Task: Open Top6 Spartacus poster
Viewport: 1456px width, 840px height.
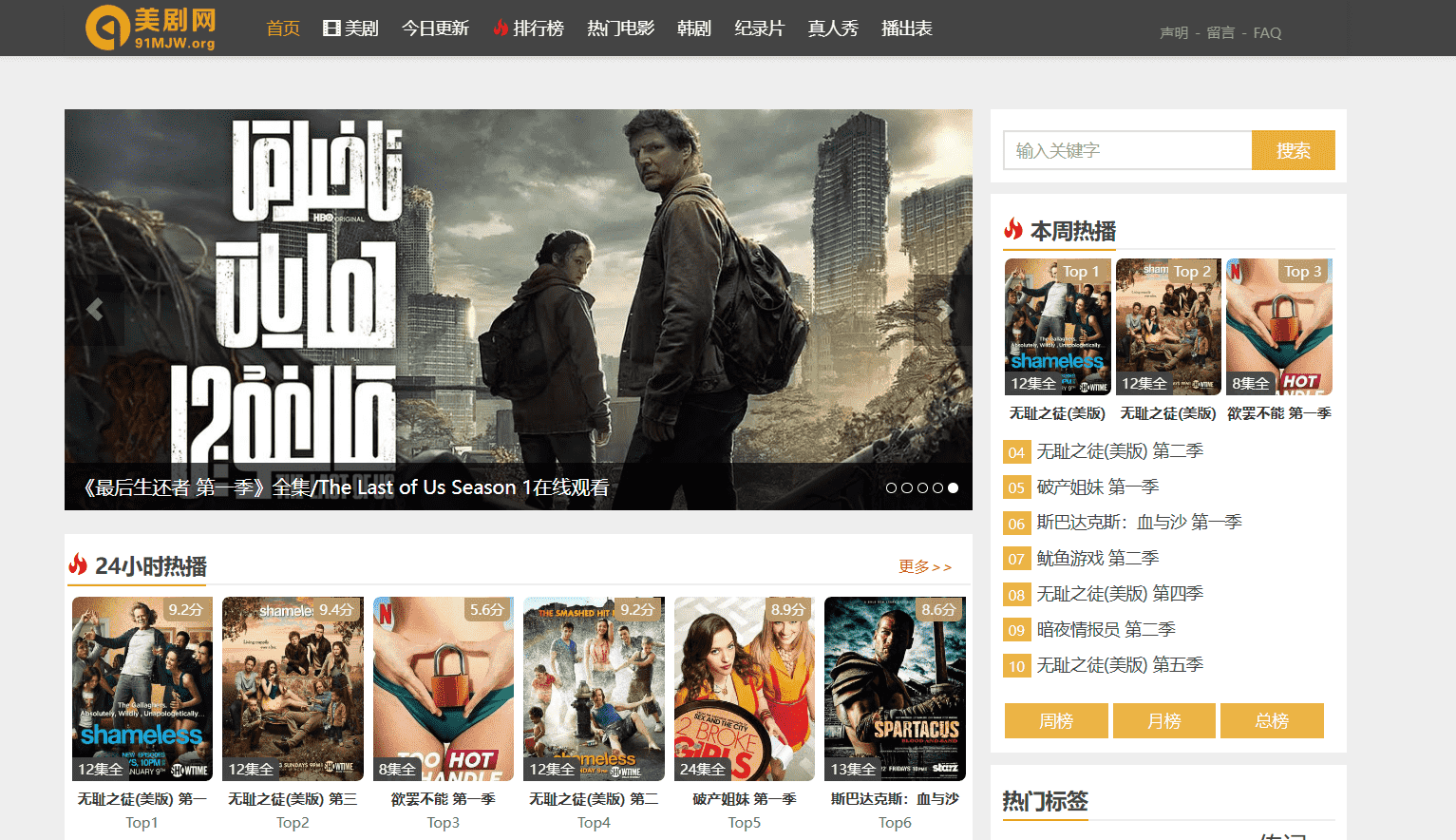Action: coord(895,689)
